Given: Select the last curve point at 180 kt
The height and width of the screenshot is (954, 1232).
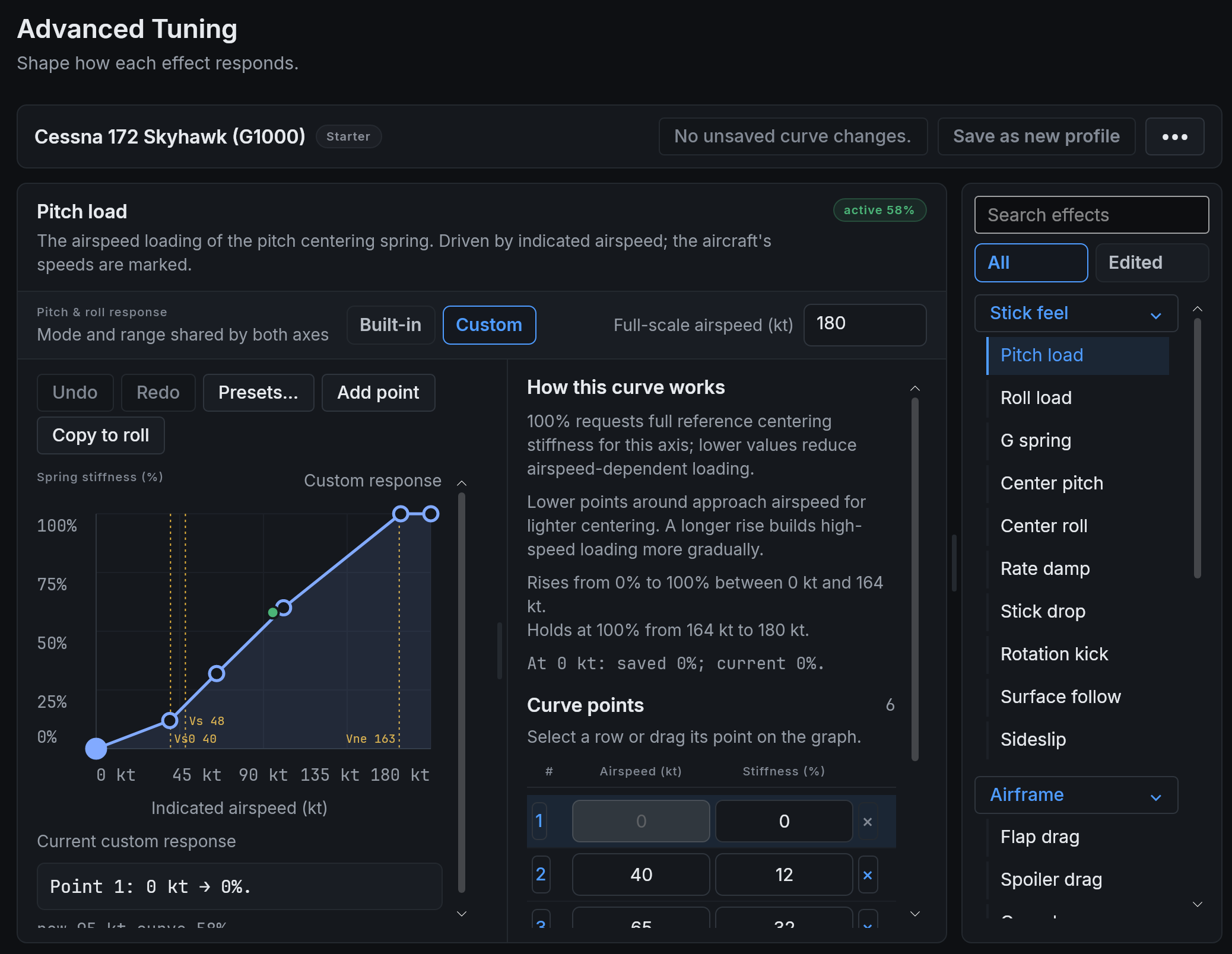Looking at the screenshot, I should tap(431, 514).
